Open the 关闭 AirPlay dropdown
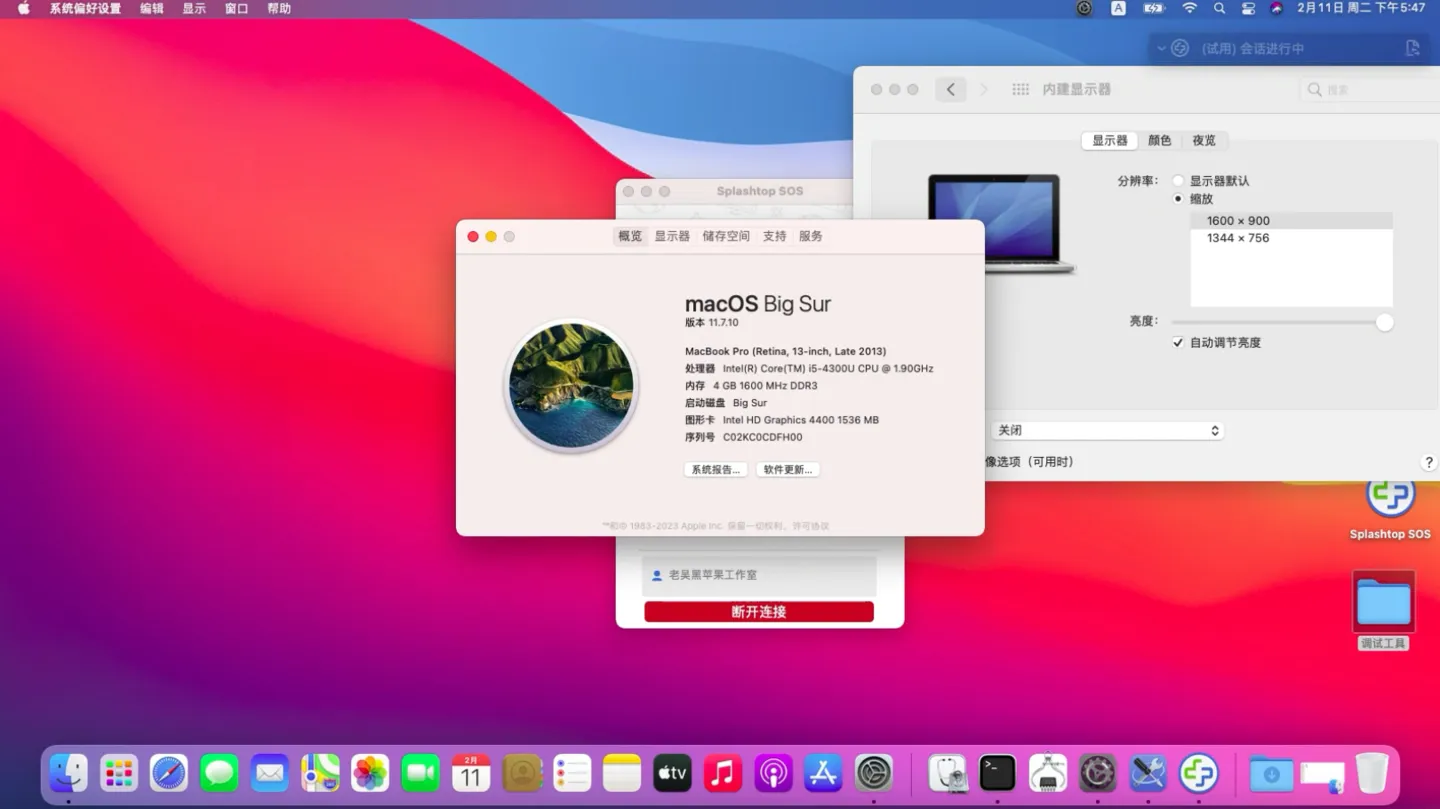Screen dimensions: 1440x809 pyautogui.click(x=1107, y=429)
